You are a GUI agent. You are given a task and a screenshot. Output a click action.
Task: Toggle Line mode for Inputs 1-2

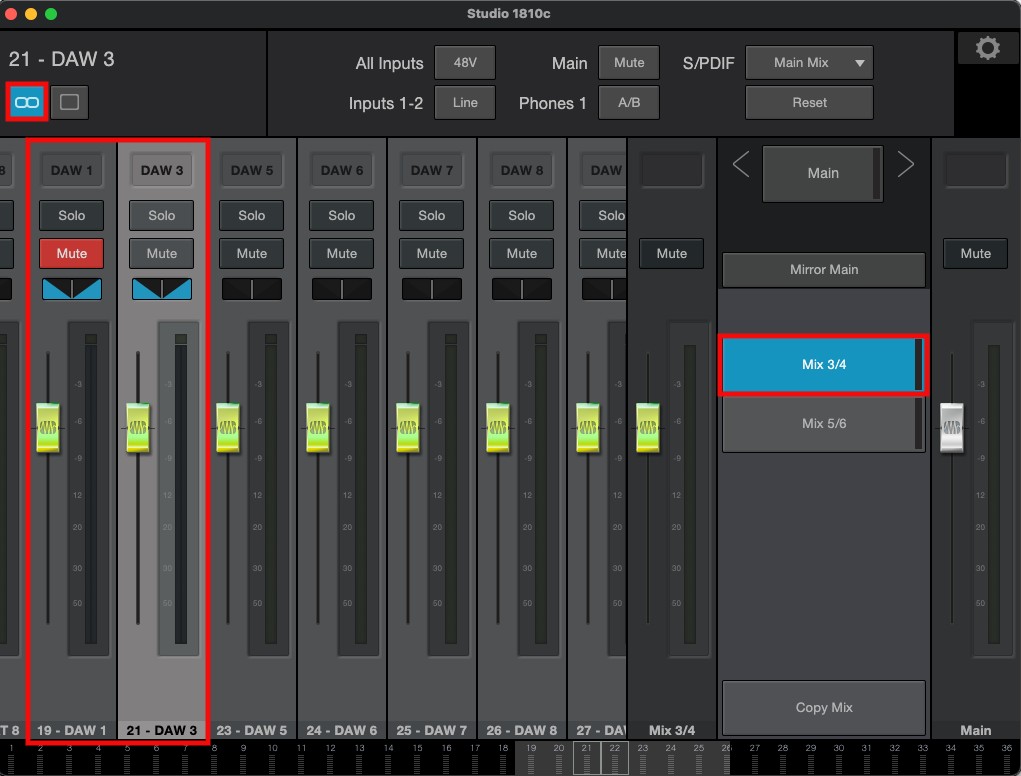(465, 103)
